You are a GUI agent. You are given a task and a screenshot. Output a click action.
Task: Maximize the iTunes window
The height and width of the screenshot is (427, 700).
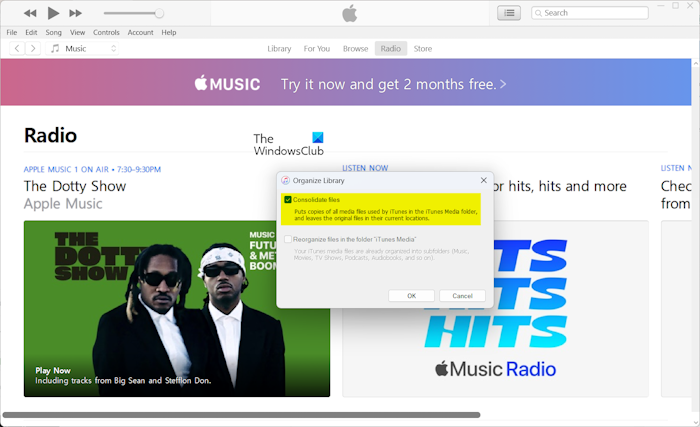click(675, 6)
